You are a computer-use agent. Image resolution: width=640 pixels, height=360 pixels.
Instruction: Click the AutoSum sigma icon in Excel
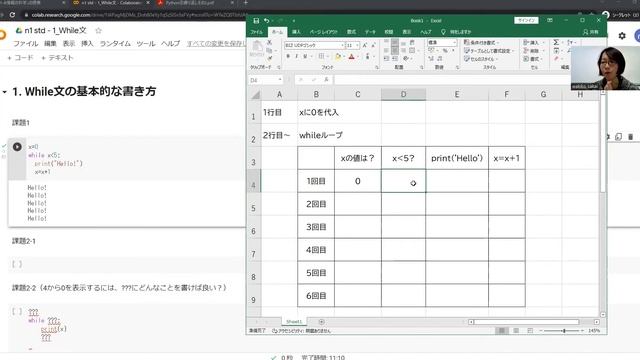(556, 42)
